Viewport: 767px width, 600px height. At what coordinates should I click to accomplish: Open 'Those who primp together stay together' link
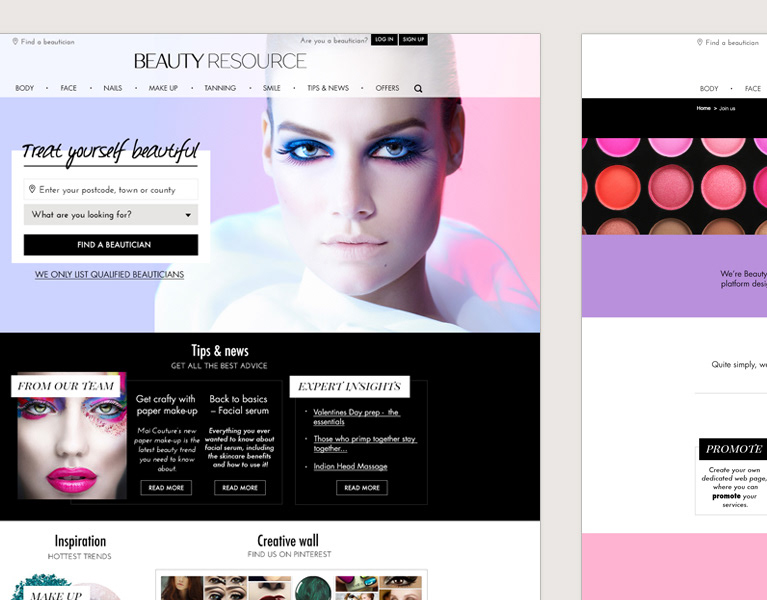[x=365, y=444]
